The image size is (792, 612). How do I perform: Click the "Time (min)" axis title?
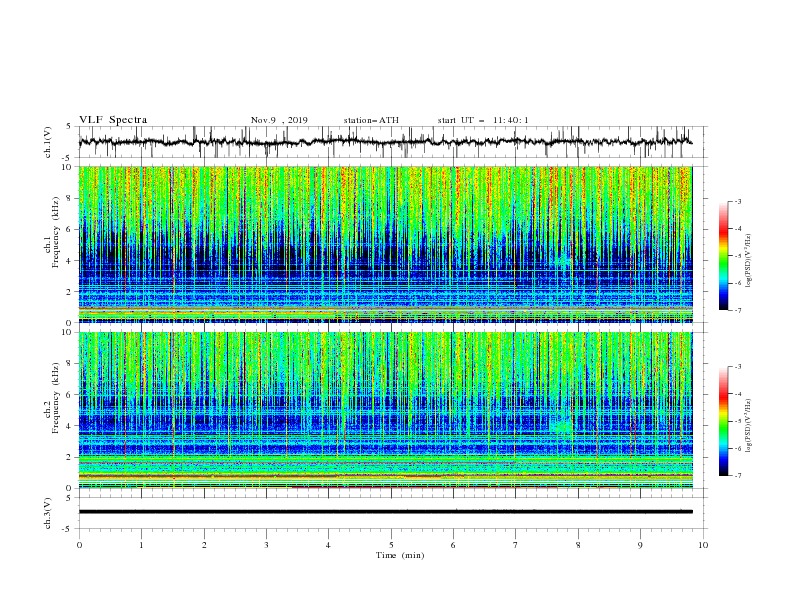(400, 555)
